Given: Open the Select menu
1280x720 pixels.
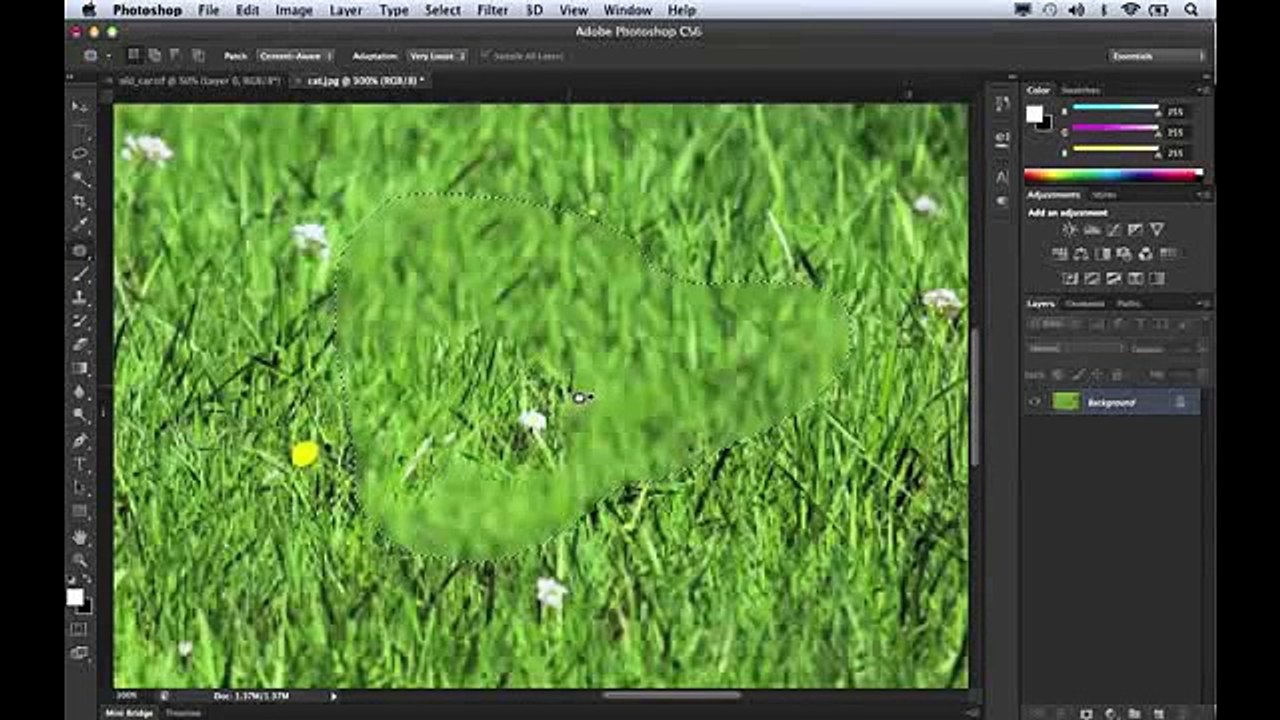Looking at the screenshot, I should pyautogui.click(x=442, y=10).
